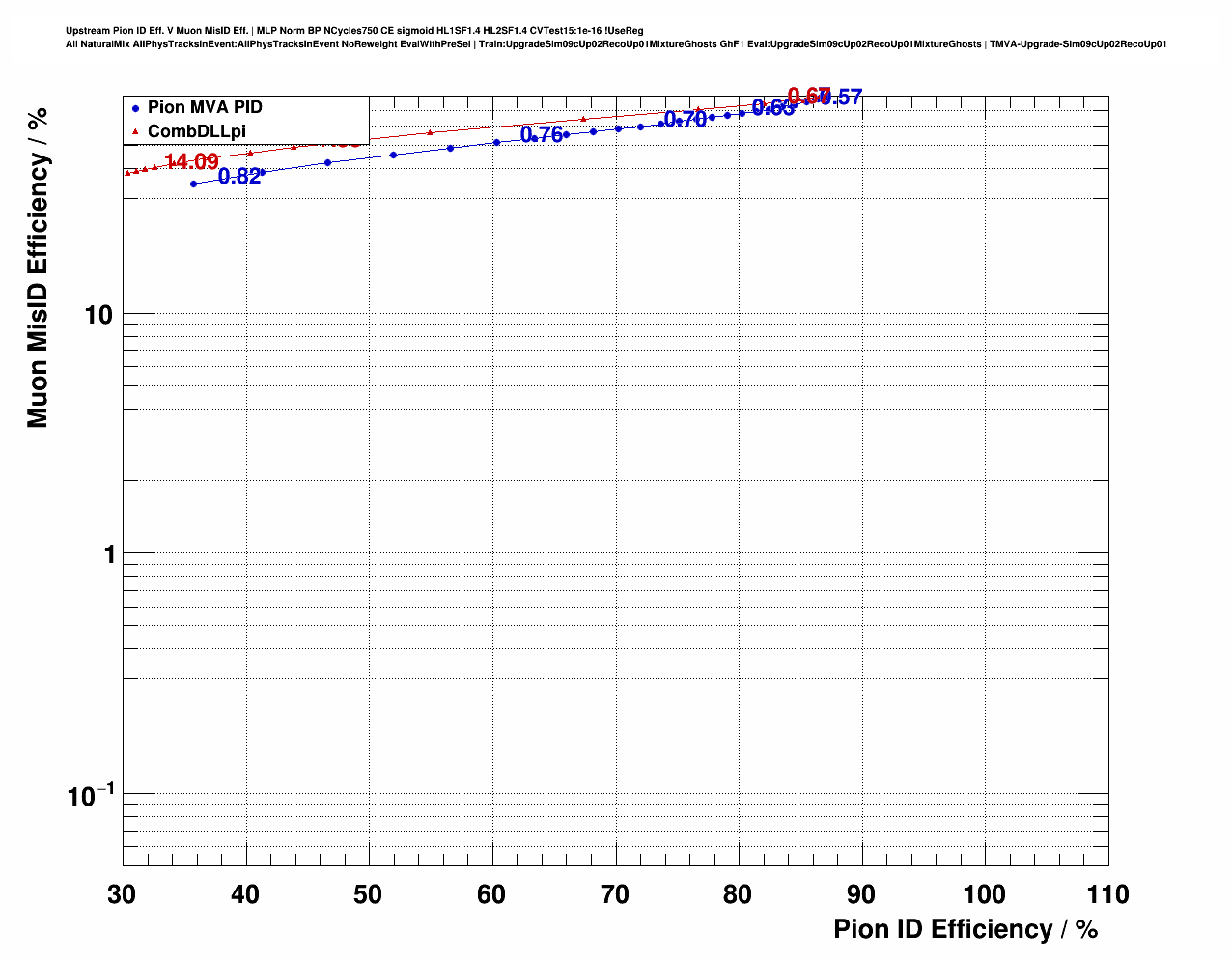Click the y-axis title 'Muon MisID Efficiency / %'
The width and height of the screenshot is (1232, 962).
[38, 268]
